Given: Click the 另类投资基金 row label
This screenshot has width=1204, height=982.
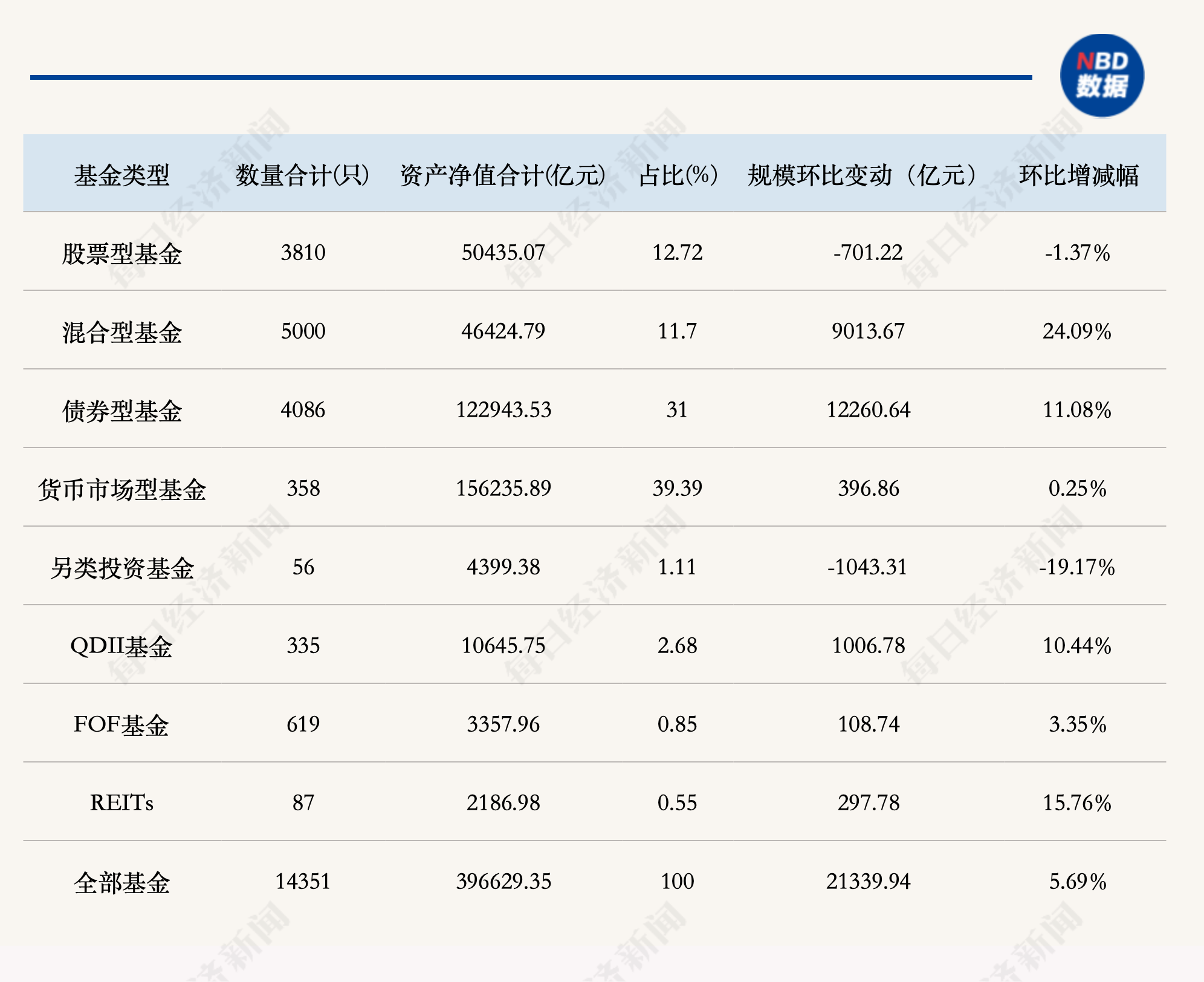Looking at the screenshot, I should (x=122, y=568).
